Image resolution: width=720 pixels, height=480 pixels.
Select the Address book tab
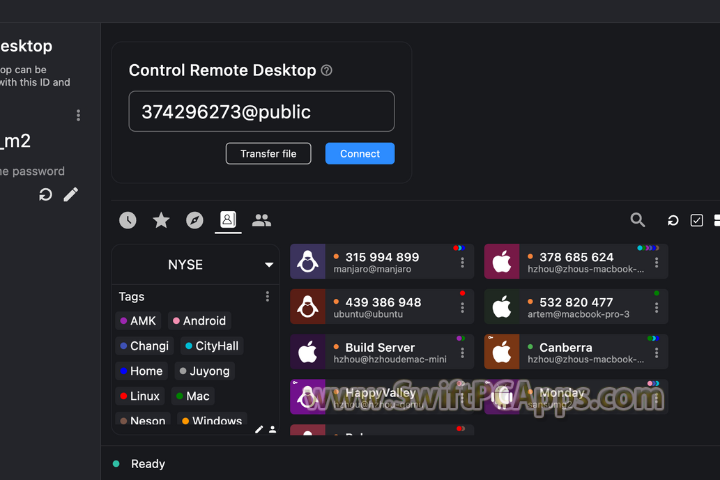(228, 220)
